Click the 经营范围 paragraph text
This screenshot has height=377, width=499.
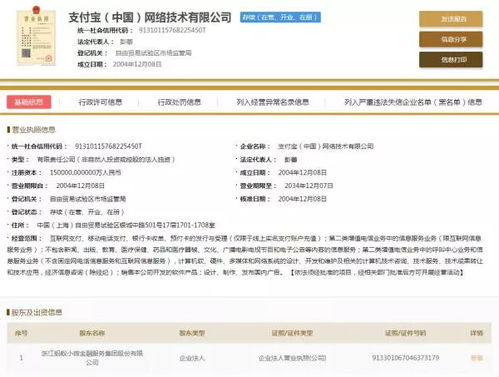245,255
